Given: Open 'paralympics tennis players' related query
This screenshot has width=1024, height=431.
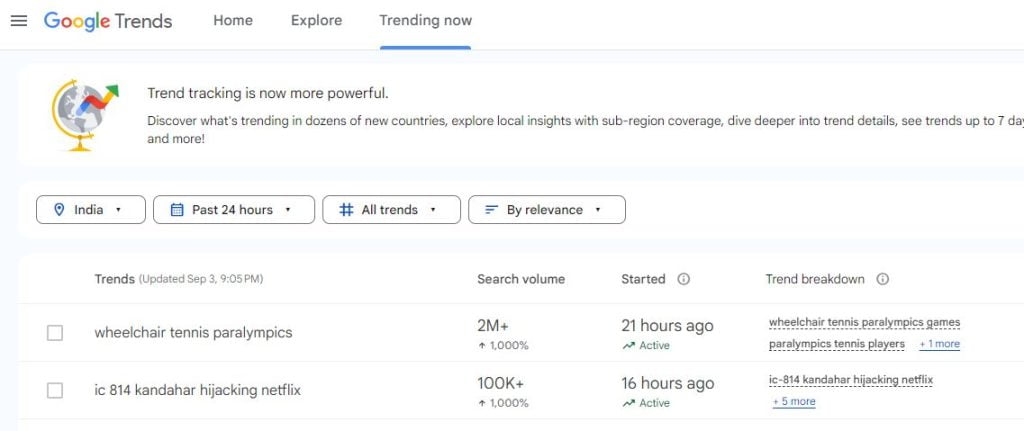Looking at the screenshot, I should point(836,344).
